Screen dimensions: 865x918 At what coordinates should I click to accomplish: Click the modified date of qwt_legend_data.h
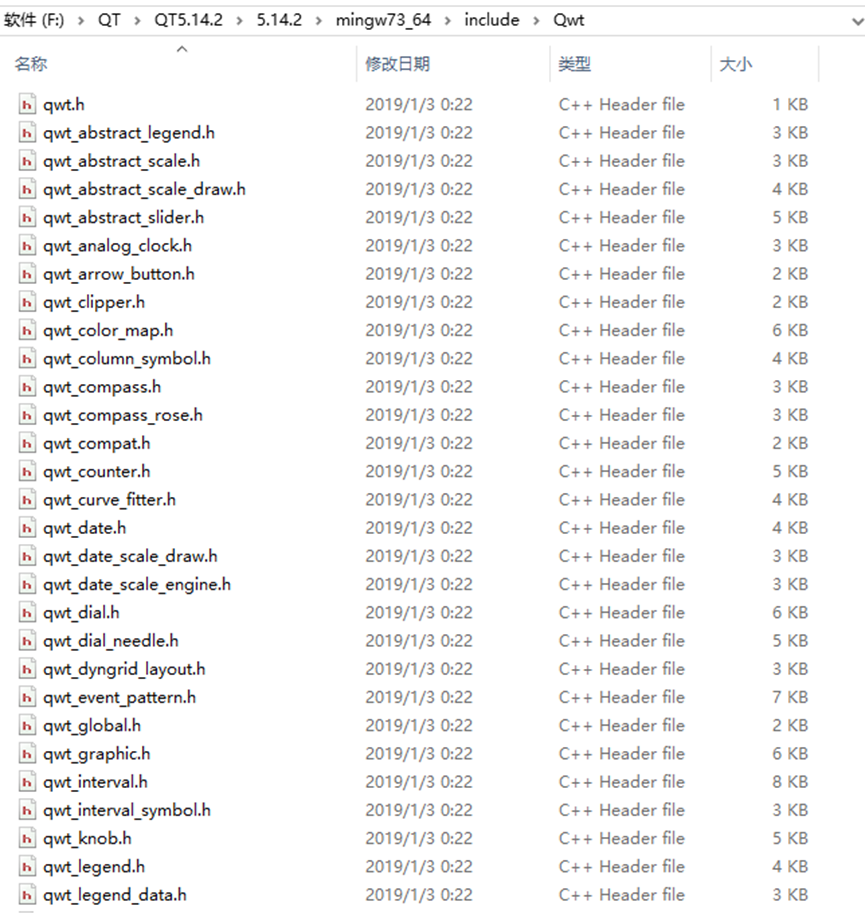[419, 895]
